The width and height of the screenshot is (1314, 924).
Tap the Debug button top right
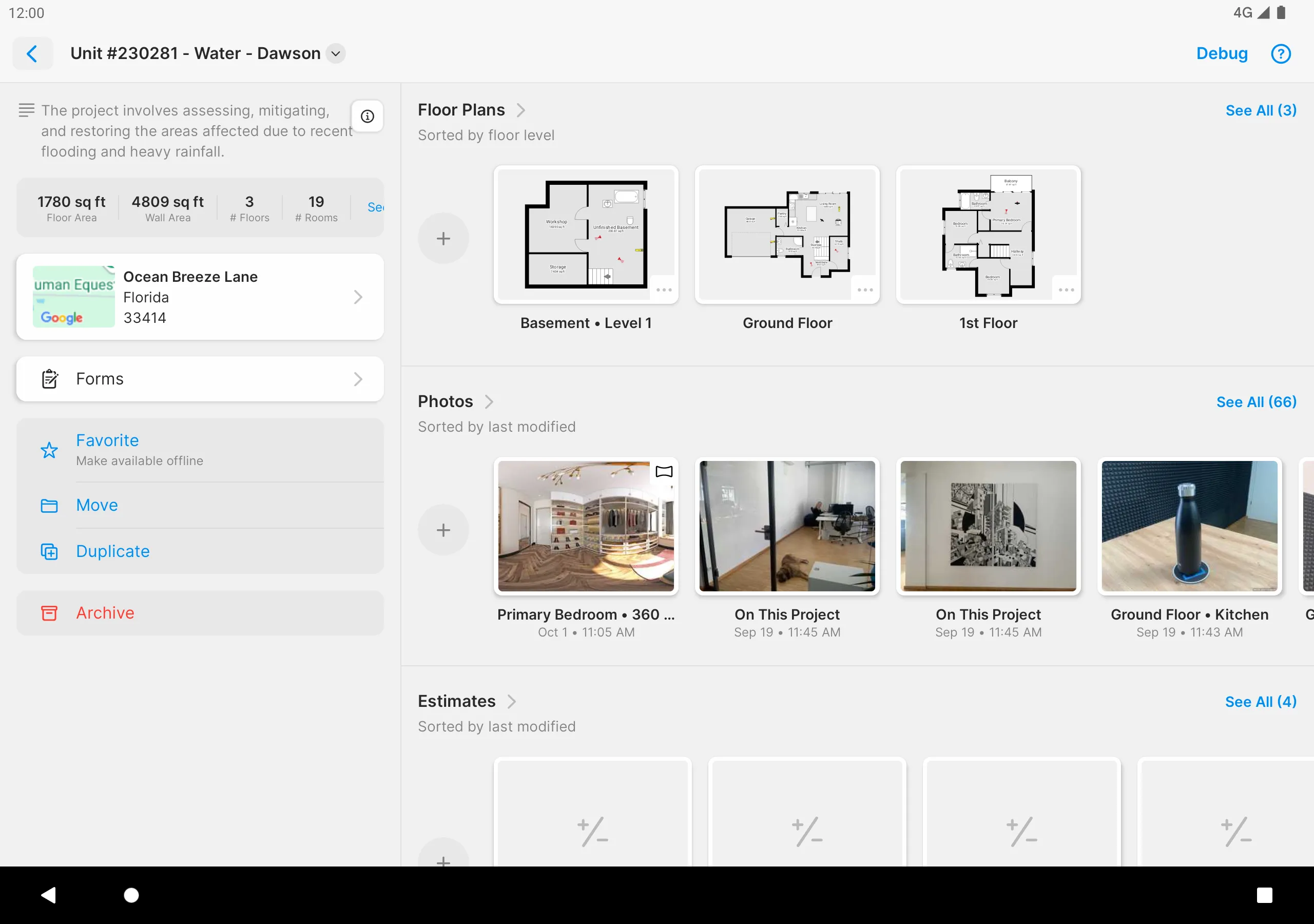(1222, 54)
